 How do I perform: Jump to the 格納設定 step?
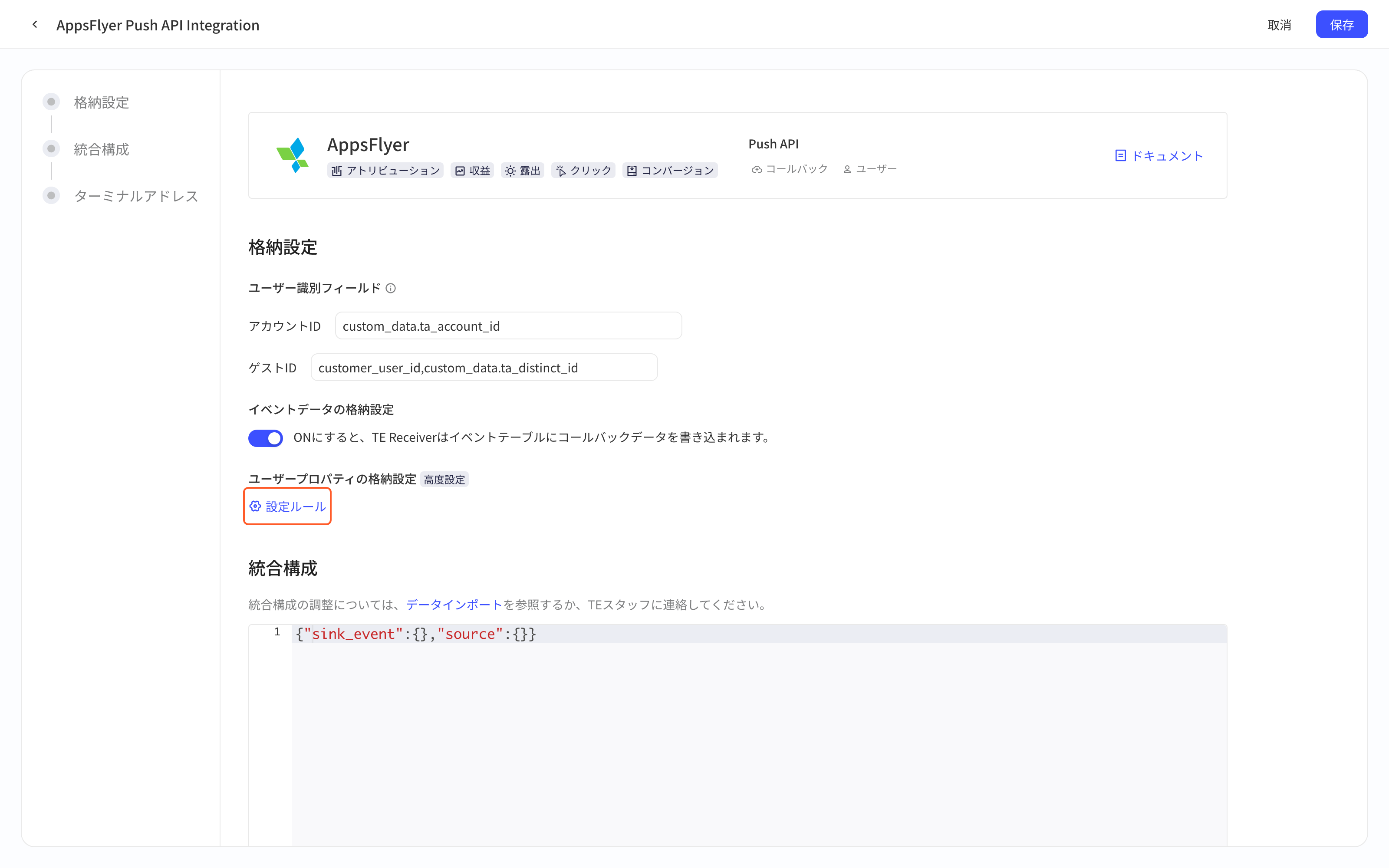[x=101, y=102]
